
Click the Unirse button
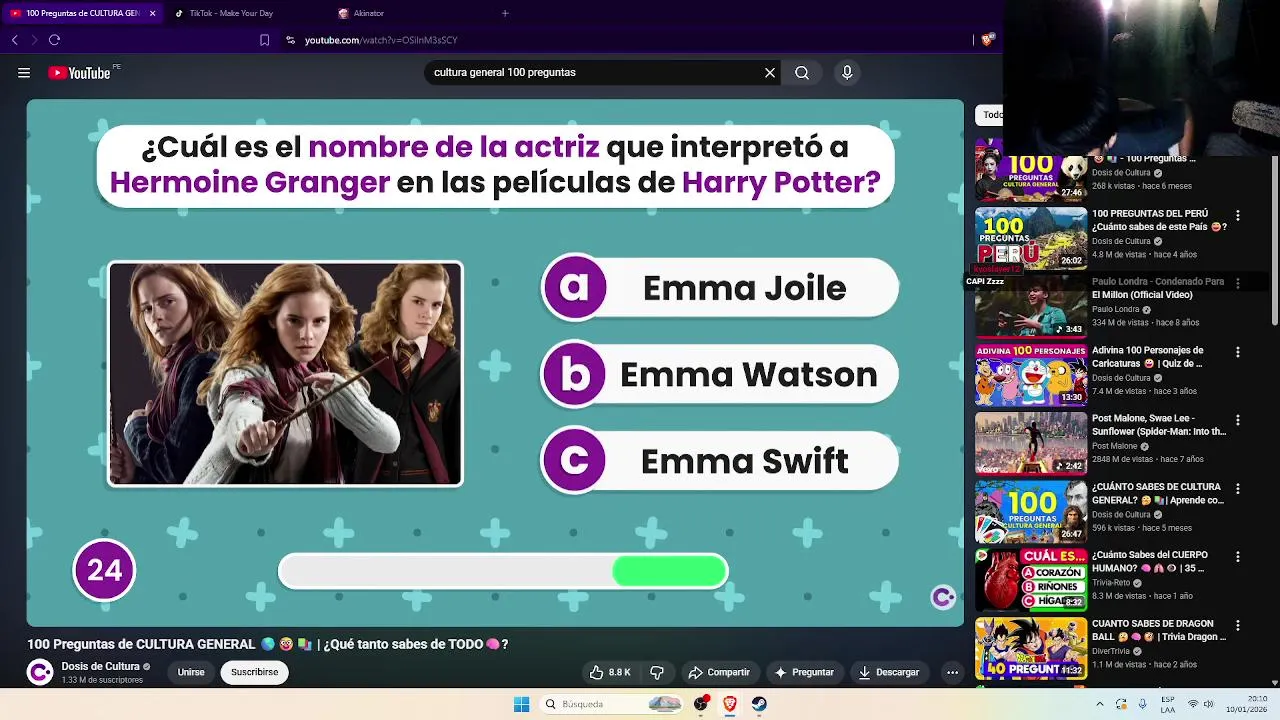click(191, 673)
